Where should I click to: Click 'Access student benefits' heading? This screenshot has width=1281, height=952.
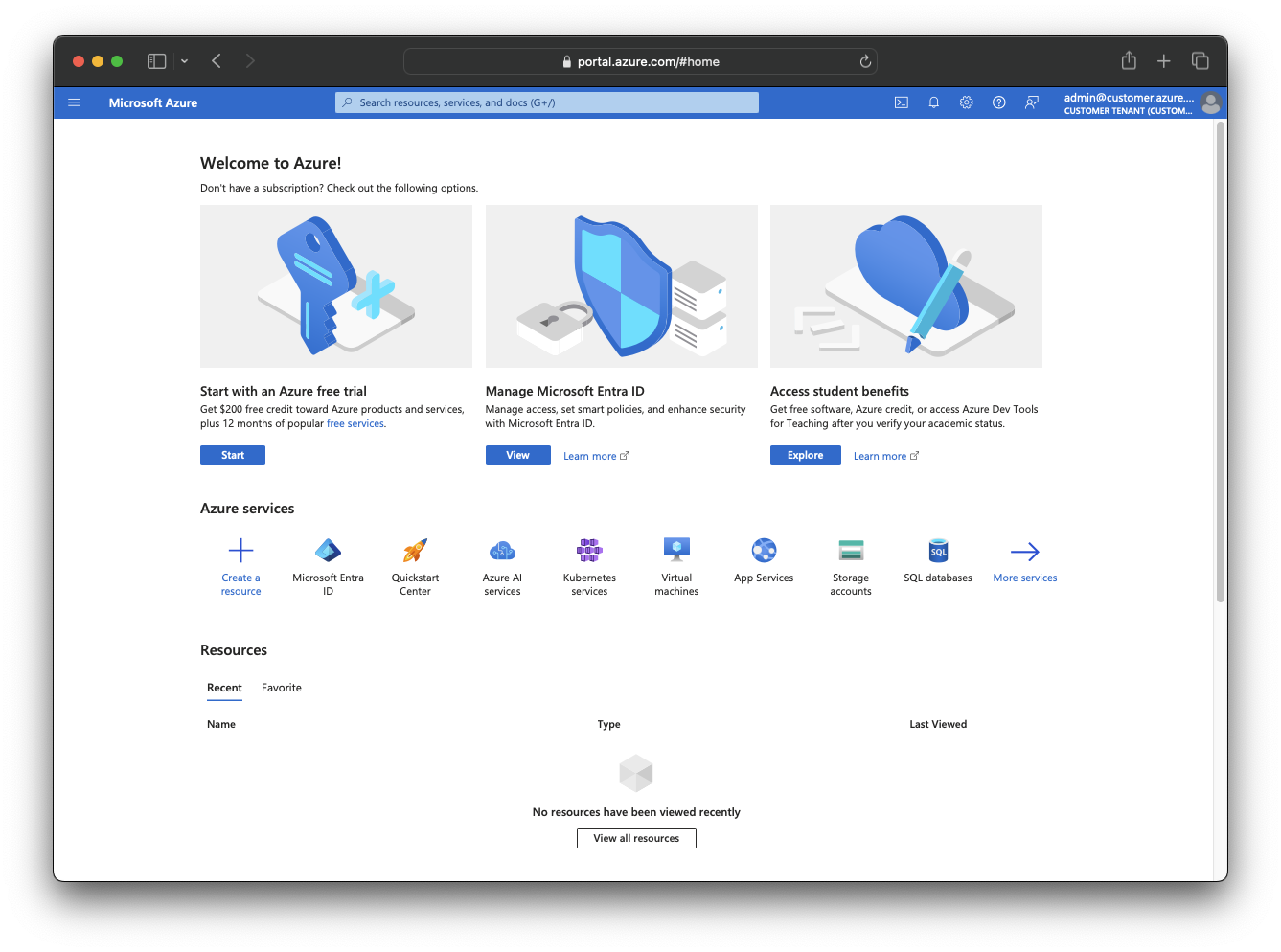point(839,391)
